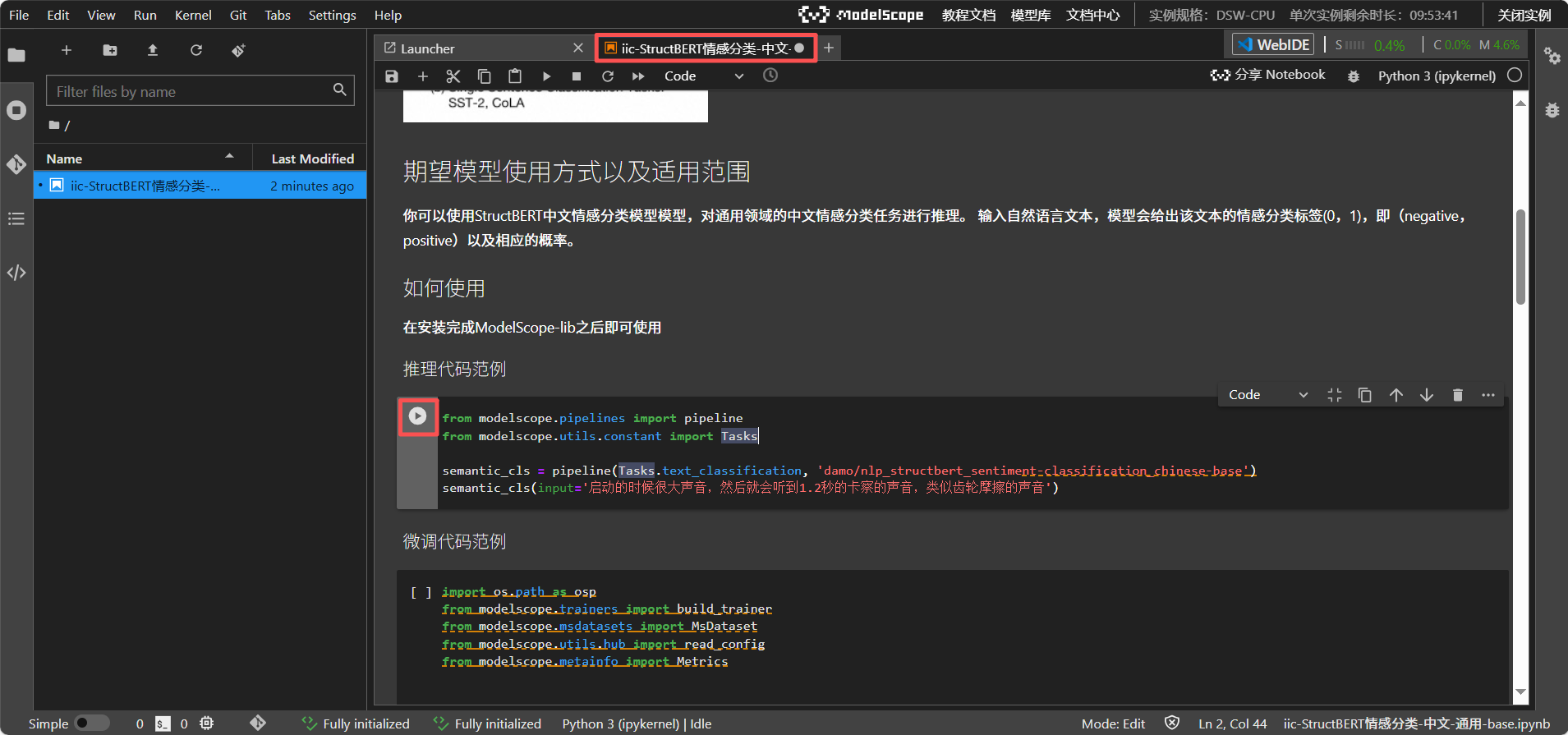This screenshot has height=735, width=1568.
Task: Delete the cell with the trash icon
Action: 1458,395
